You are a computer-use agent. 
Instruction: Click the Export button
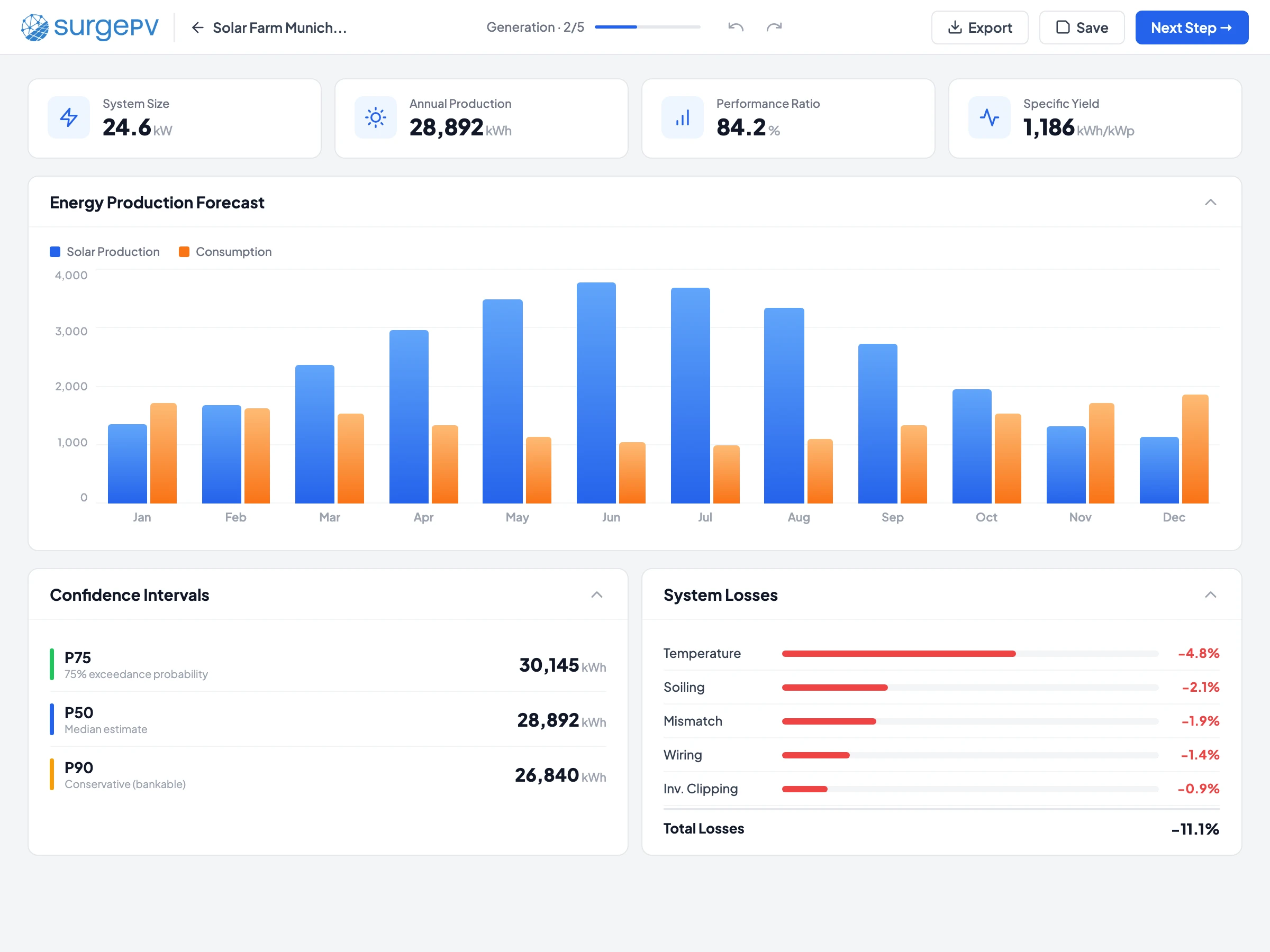(x=979, y=28)
